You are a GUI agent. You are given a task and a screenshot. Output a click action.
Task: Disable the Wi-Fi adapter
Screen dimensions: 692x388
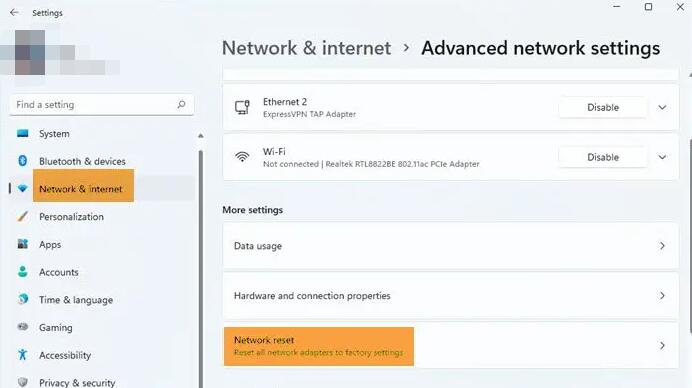[x=603, y=157]
